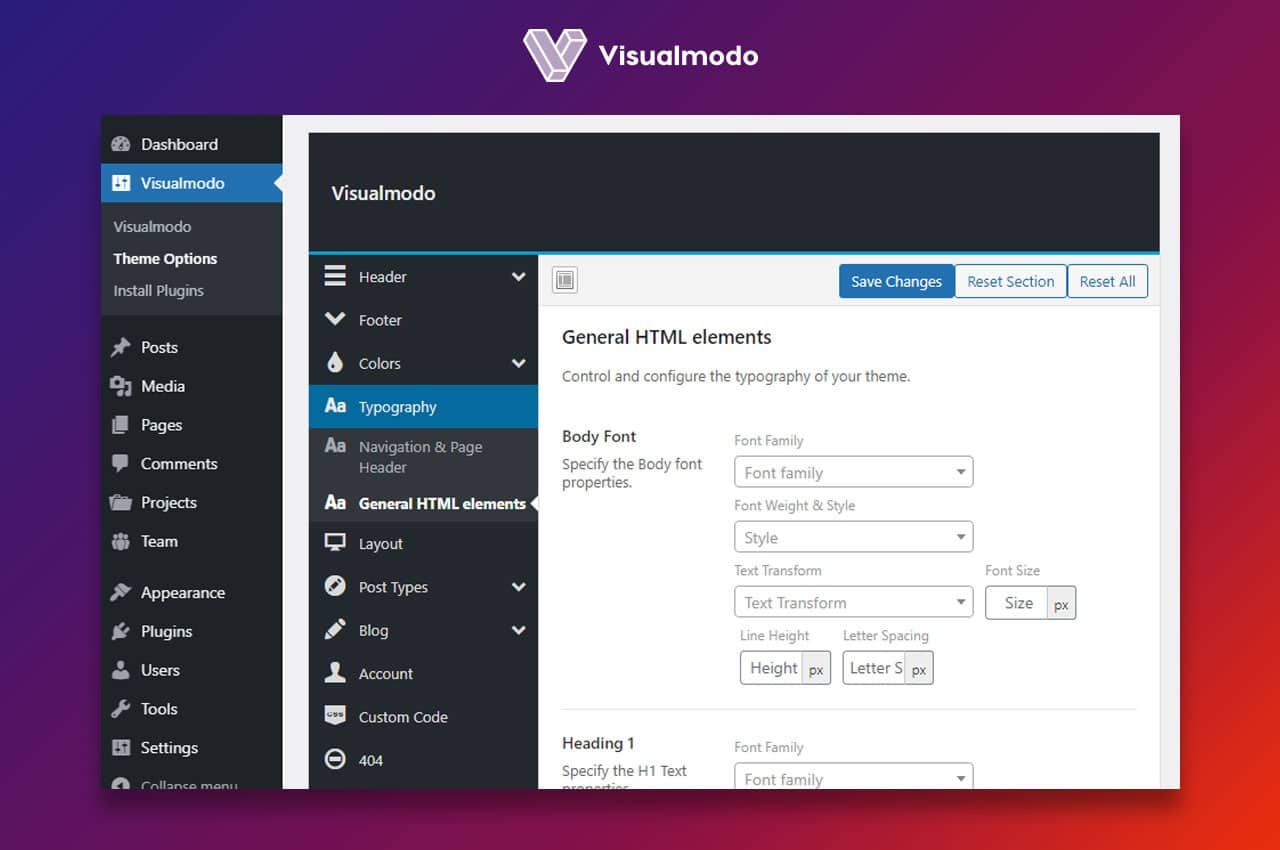Click the Font Size input field
Viewport: 1280px width, 850px height.
1019,602
